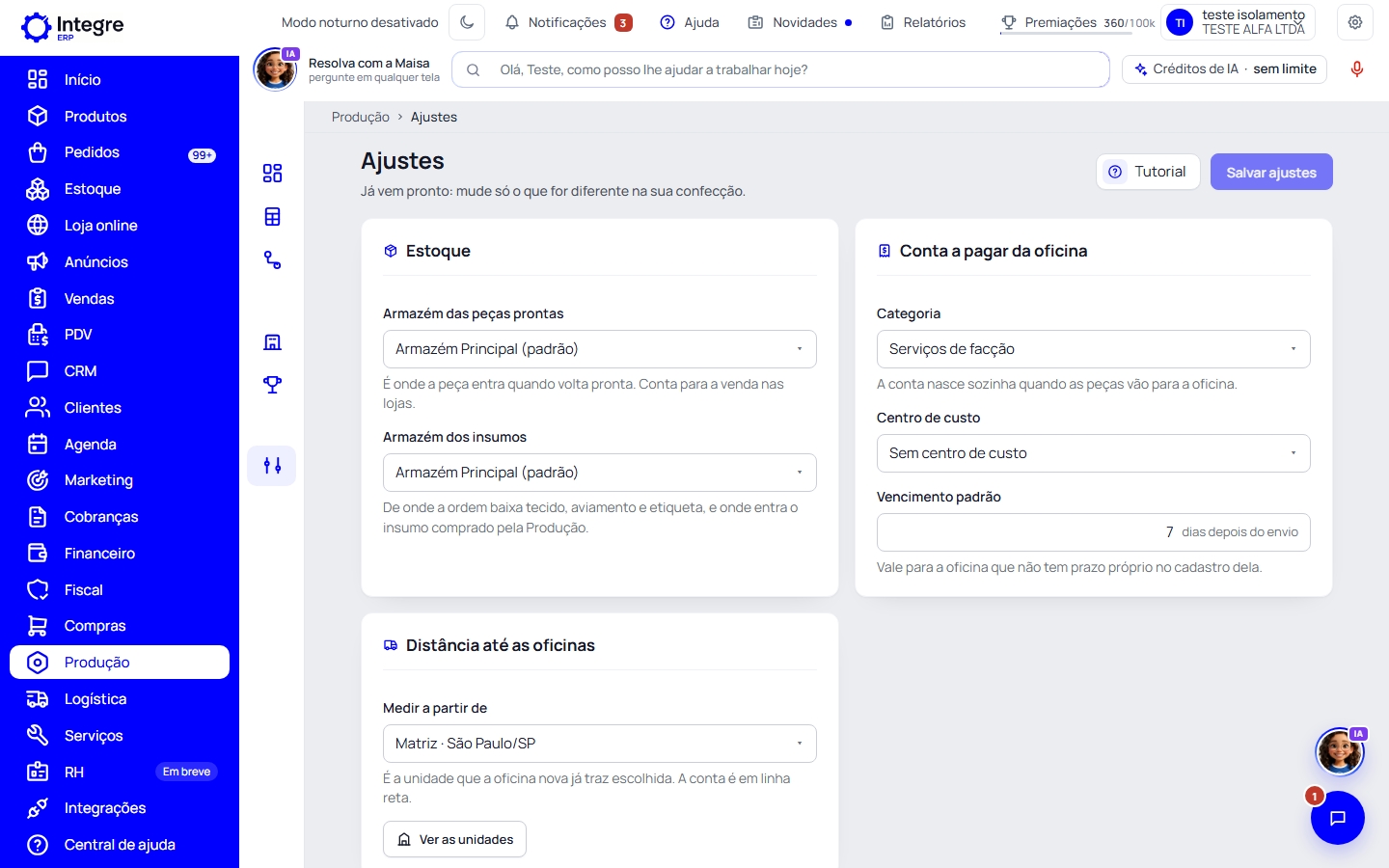Open Relatórios in the top bar
This screenshot has width=1389, height=868.
point(923,22)
